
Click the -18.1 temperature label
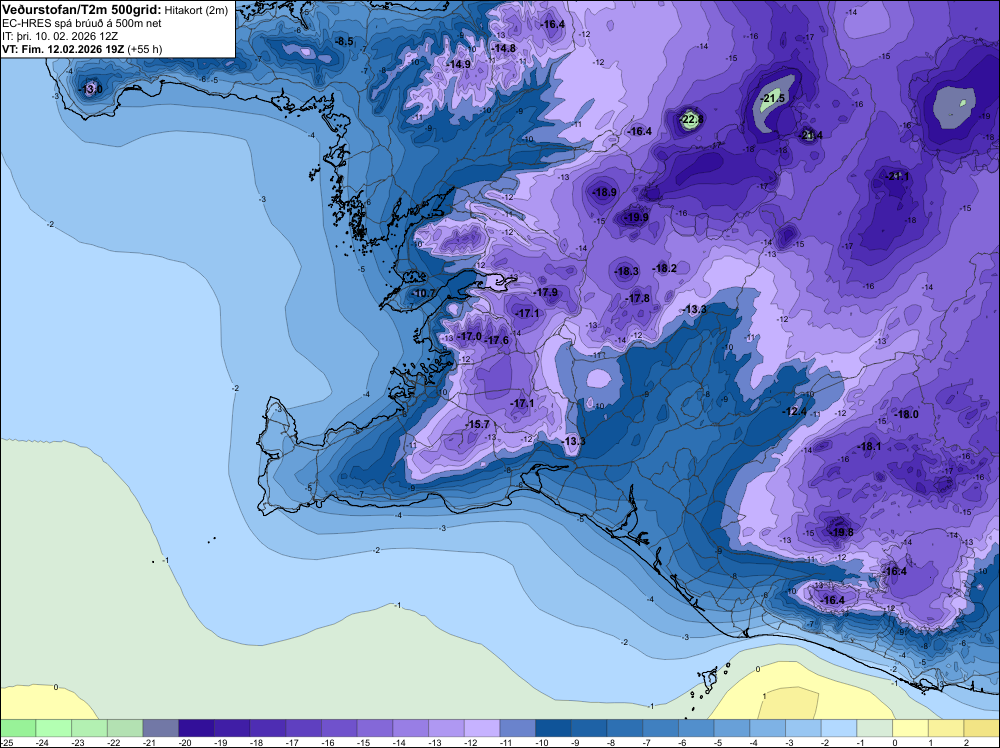click(869, 446)
